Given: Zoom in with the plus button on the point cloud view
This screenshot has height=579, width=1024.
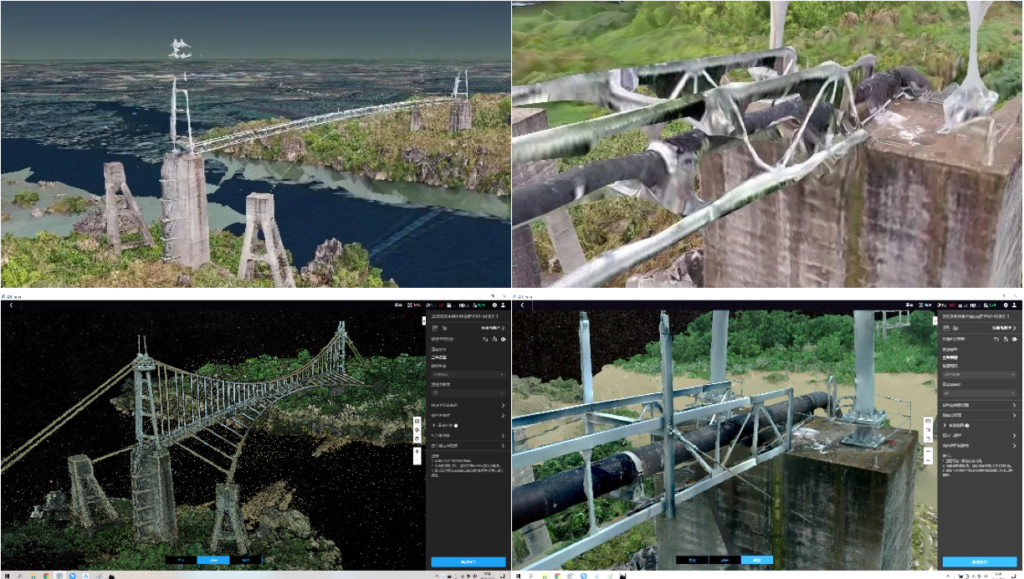Looking at the screenshot, I should (x=417, y=452).
